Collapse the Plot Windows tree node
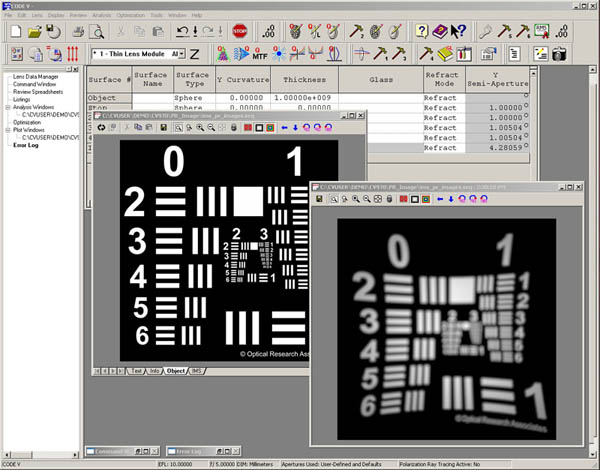The height and width of the screenshot is (470, 600). pyautogui.click(x=7, y=129)
